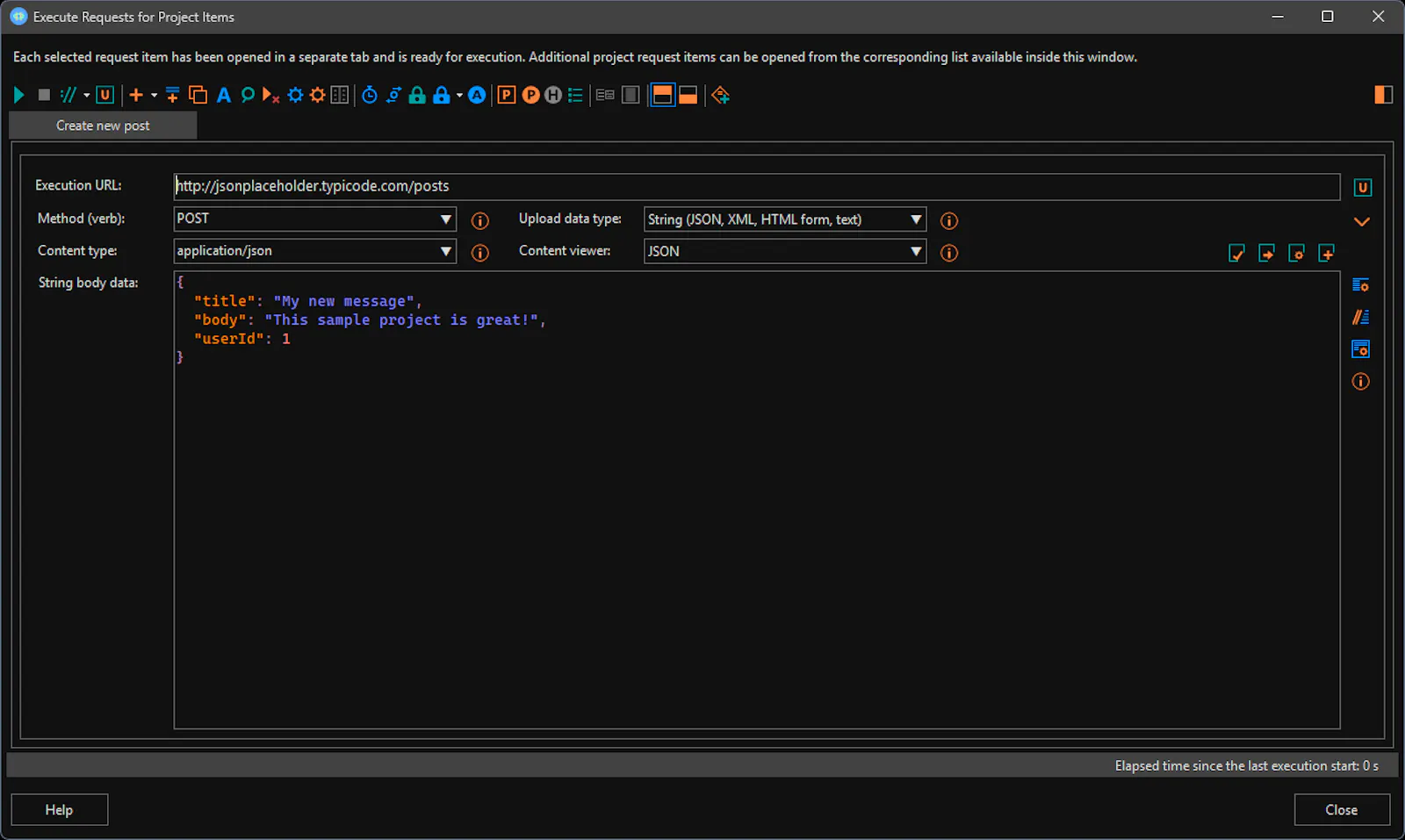Image resolution: width=1405 pixels, height=840 pixels.
Task: Click the green bulleted list icon
Action: pyautogui.click(x=575, y=95)
